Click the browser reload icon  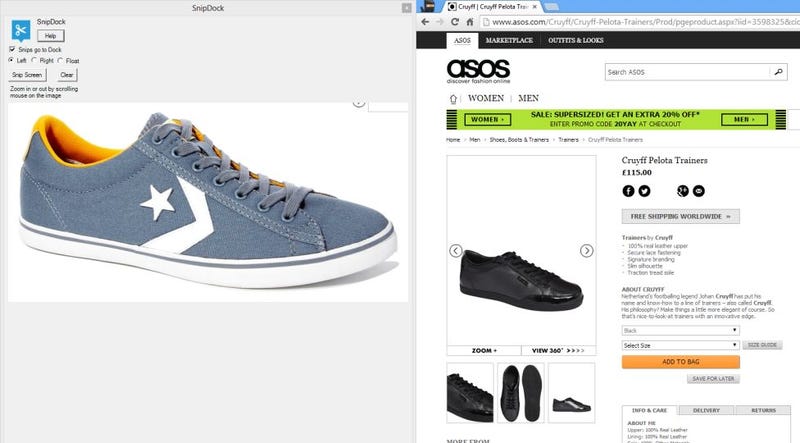455,22
